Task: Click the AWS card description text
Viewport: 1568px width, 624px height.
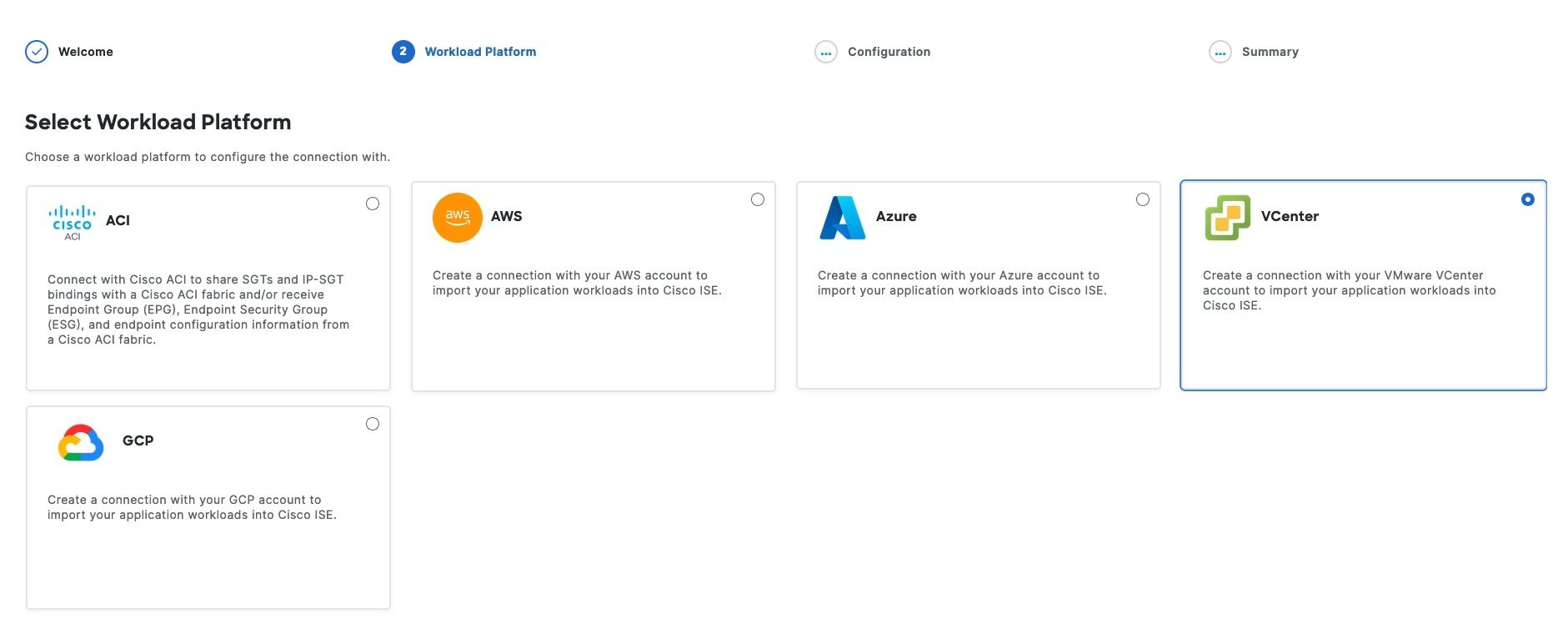Action: pyautogui.click(x=577, y=283)
